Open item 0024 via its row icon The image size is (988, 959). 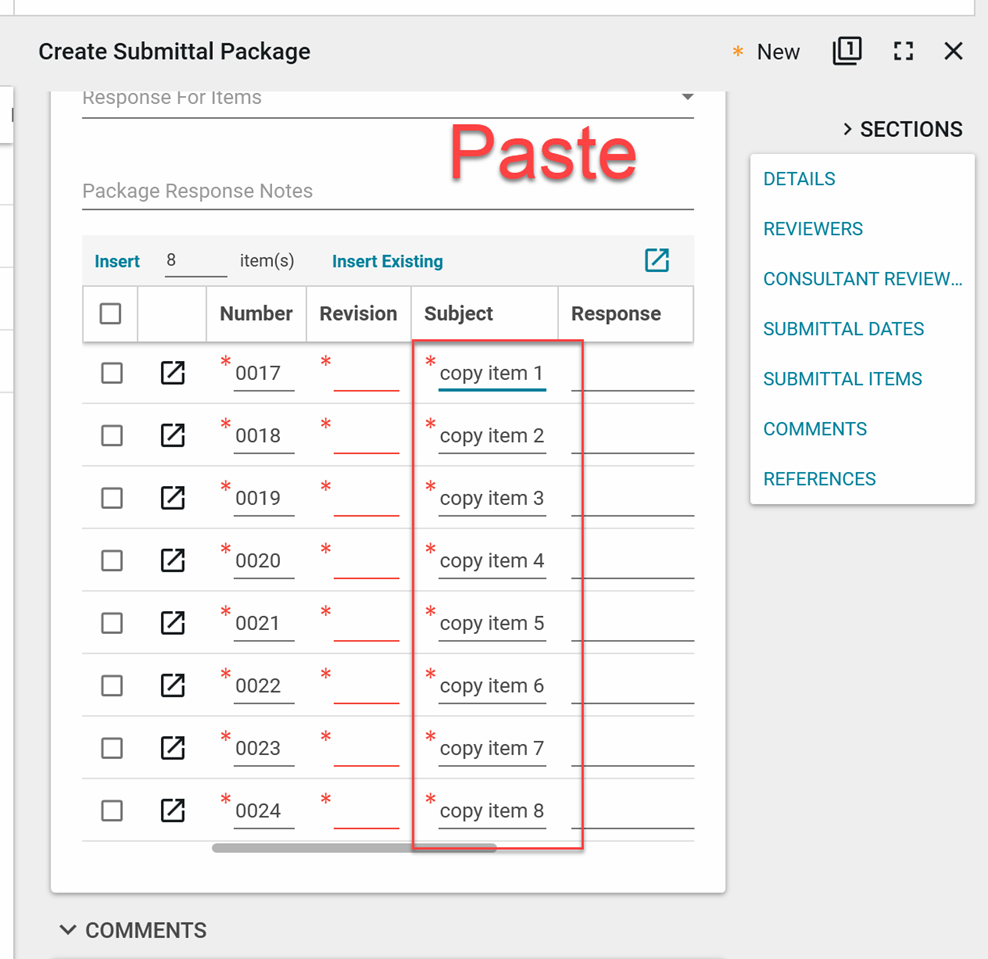tap(173, 810)
